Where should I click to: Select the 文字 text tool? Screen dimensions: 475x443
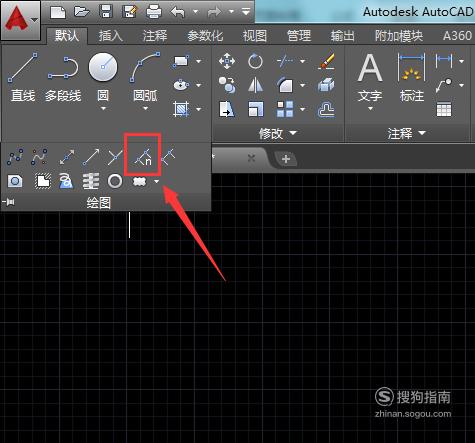click(370, 77)
